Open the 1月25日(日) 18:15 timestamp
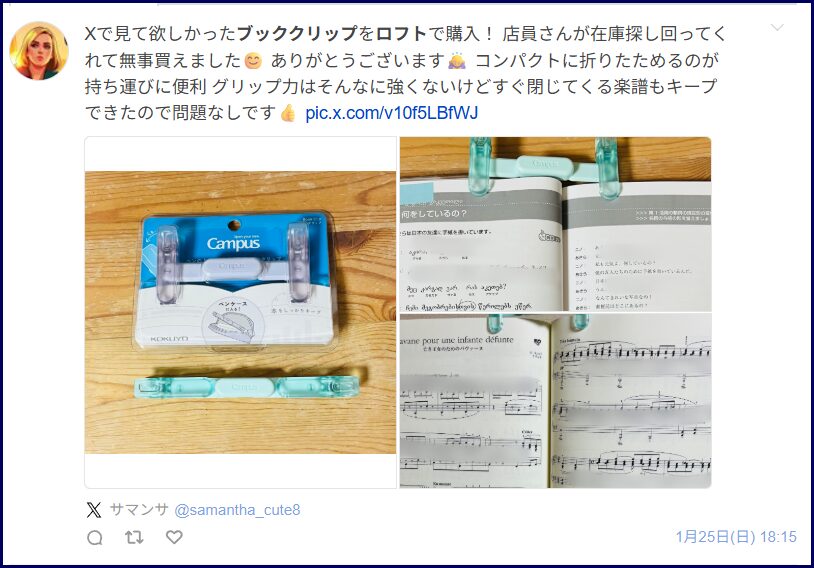 [736, 536]
